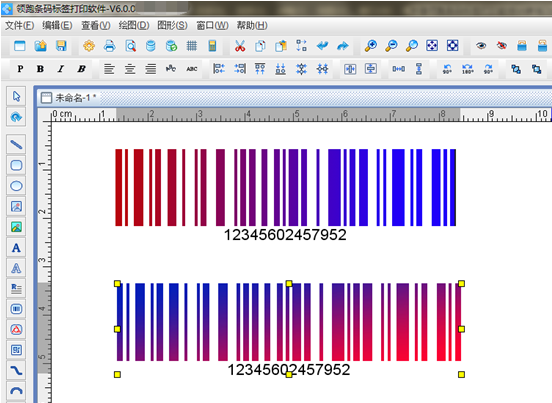Open the 文件(F) menu

pyautogui.click(x=19, y=25)
